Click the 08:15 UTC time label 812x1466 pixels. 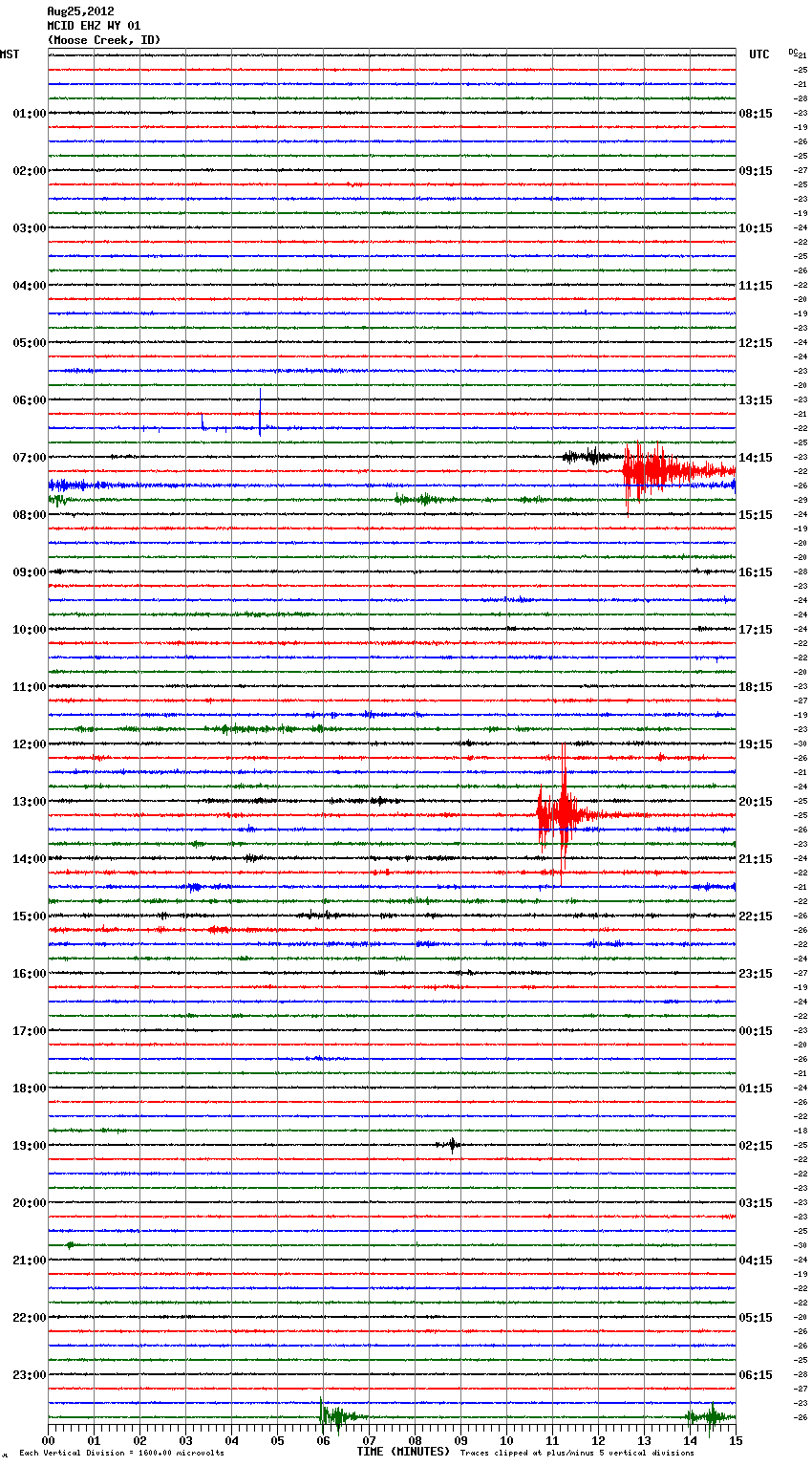pos(756,114)
